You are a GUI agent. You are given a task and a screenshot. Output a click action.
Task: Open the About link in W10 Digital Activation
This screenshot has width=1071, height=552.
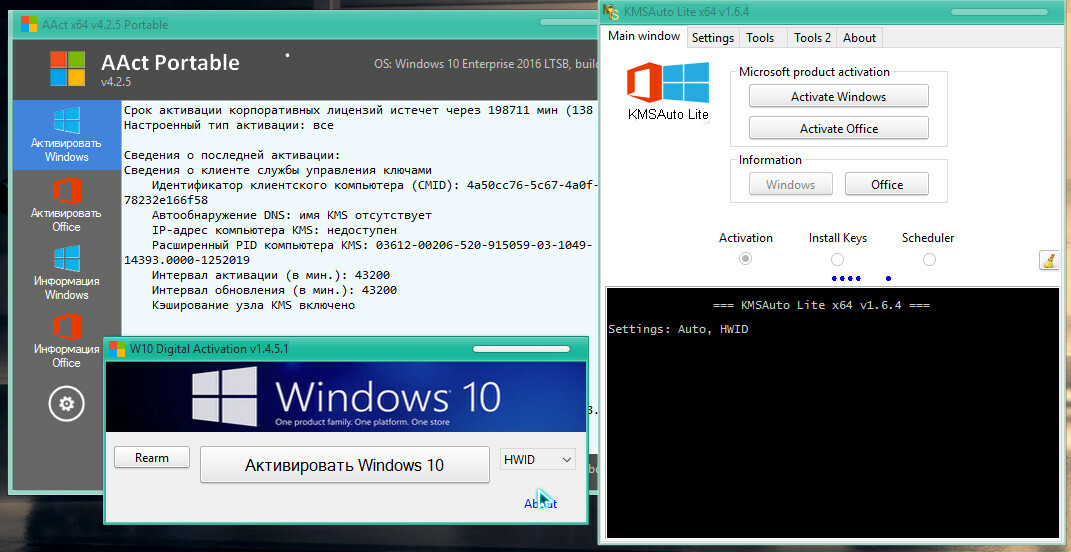click(540, 503)
